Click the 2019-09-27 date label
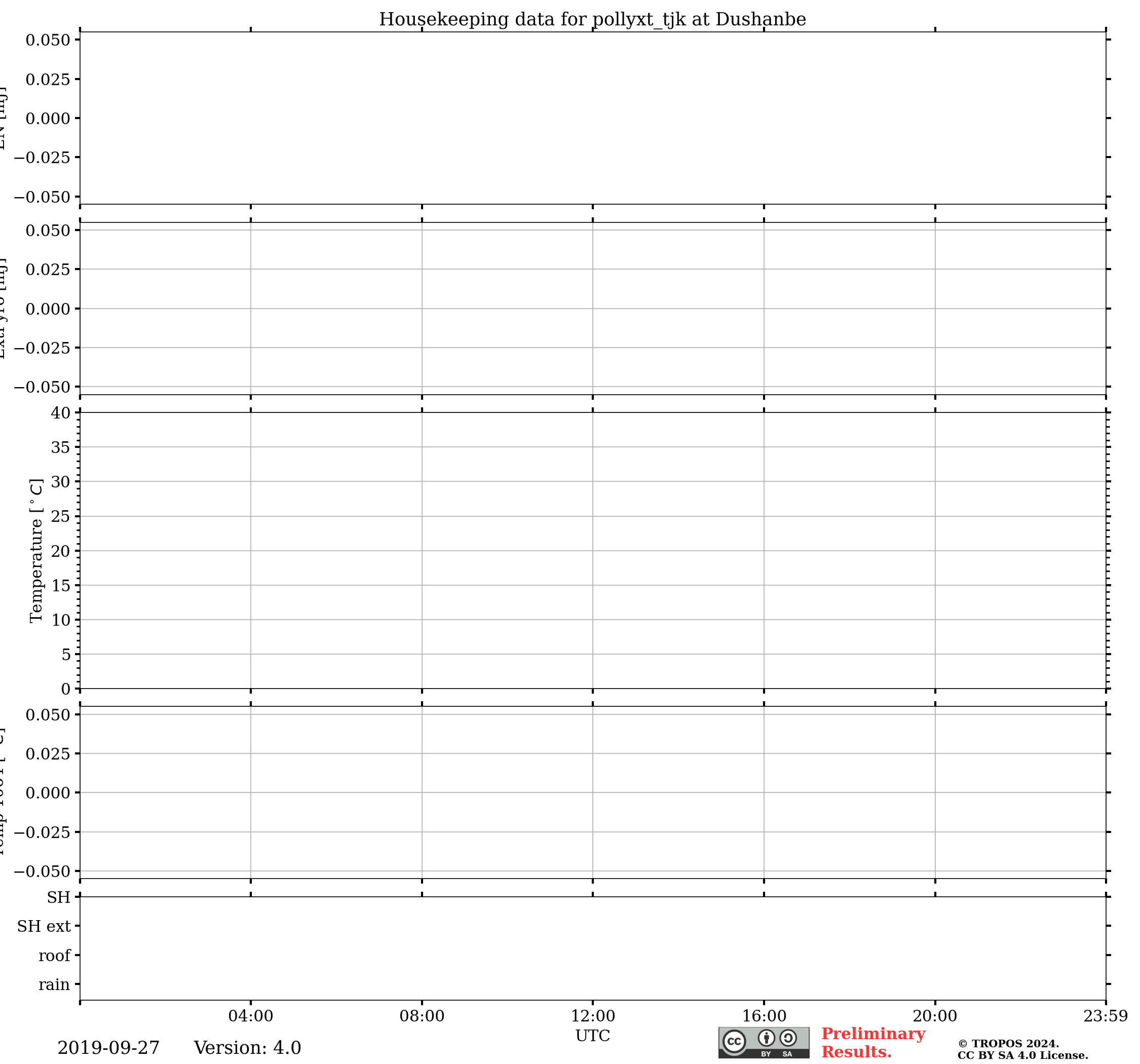Image resolution: width=1140 pixels, height=1064 pixels. tap(108, 1048)
